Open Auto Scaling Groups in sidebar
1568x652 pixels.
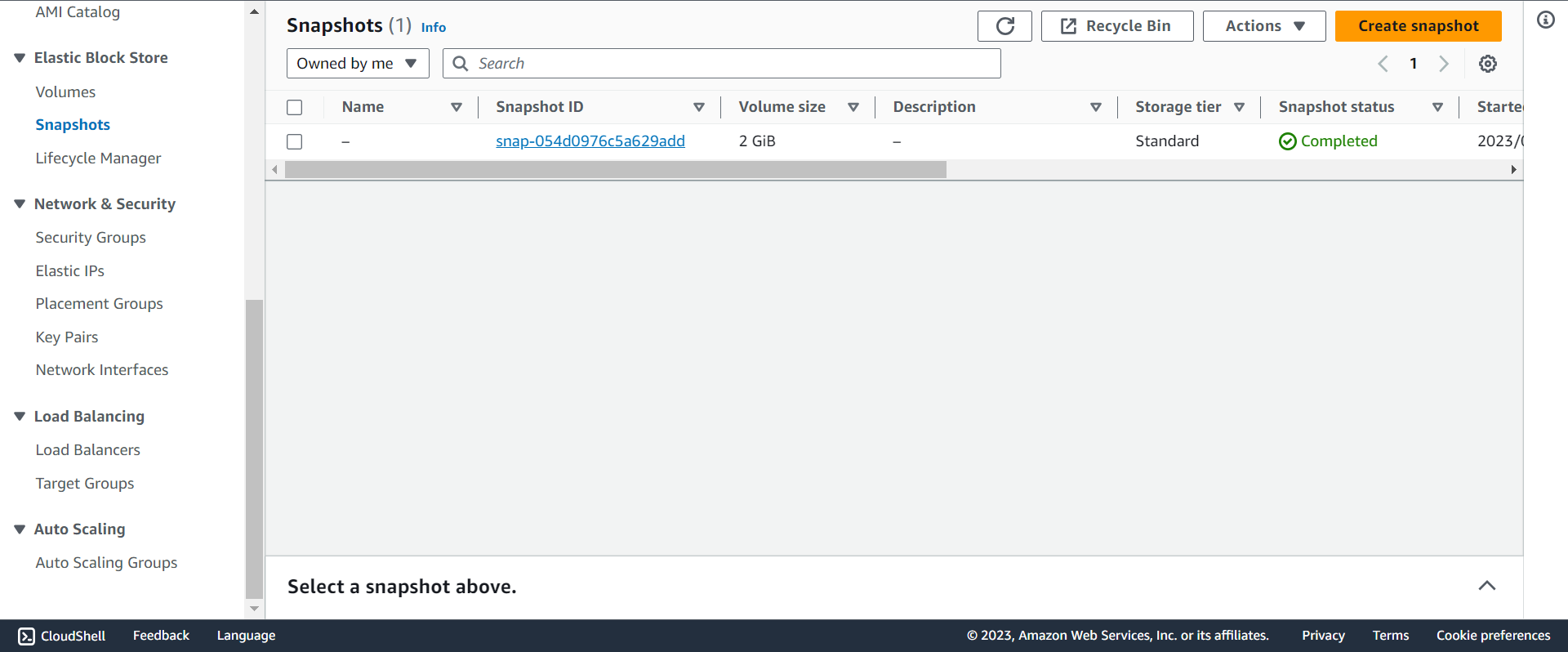(106, 563)
